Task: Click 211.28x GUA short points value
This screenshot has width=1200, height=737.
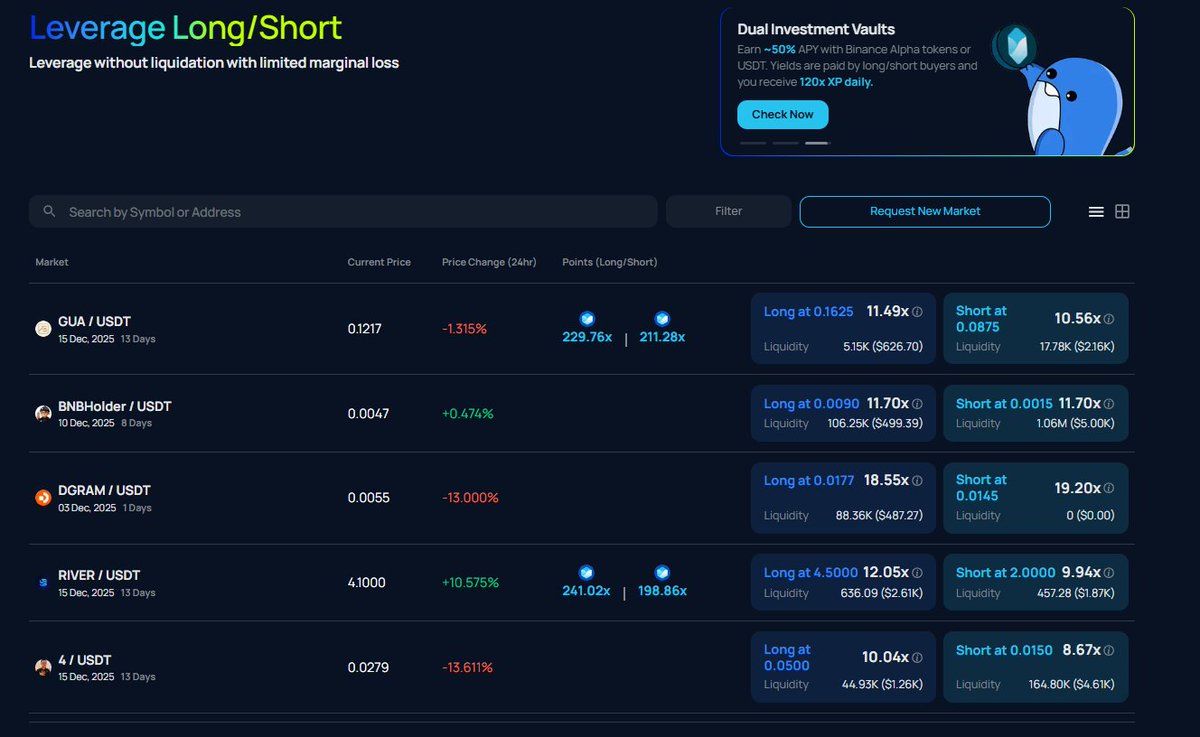Action: click(x=662, y=337)
